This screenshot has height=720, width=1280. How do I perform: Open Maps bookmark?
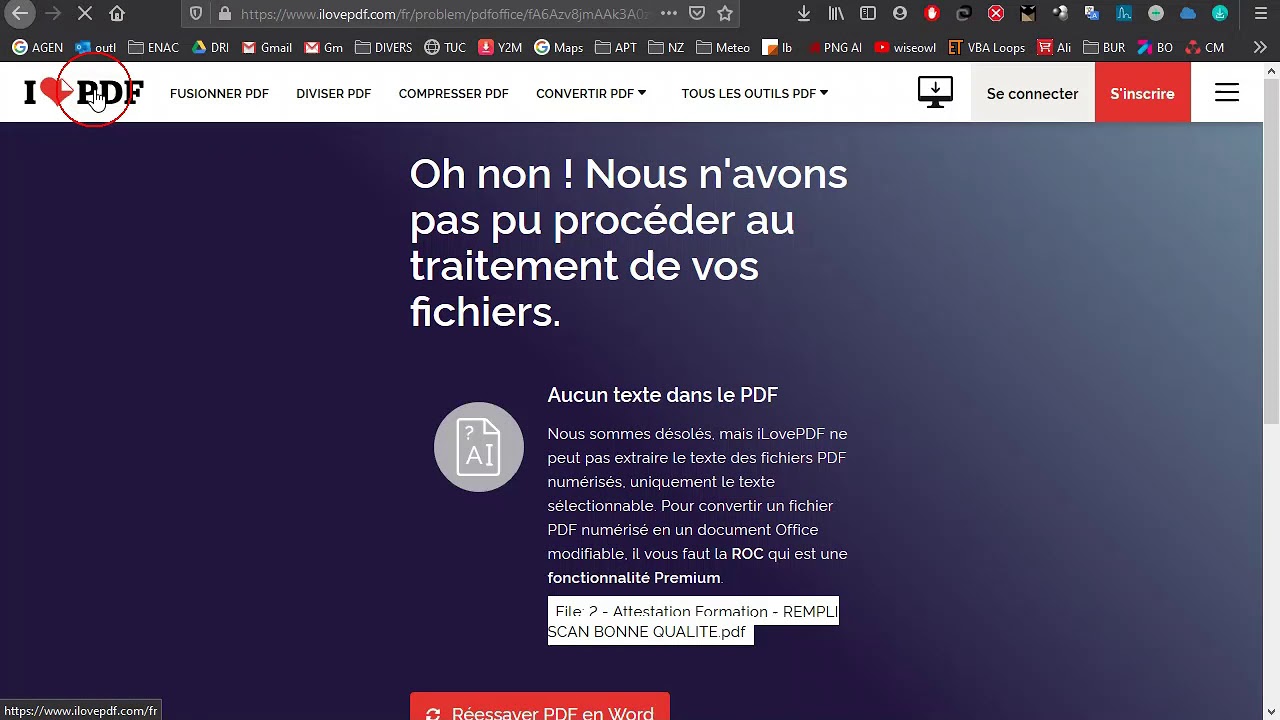point(559,47)
